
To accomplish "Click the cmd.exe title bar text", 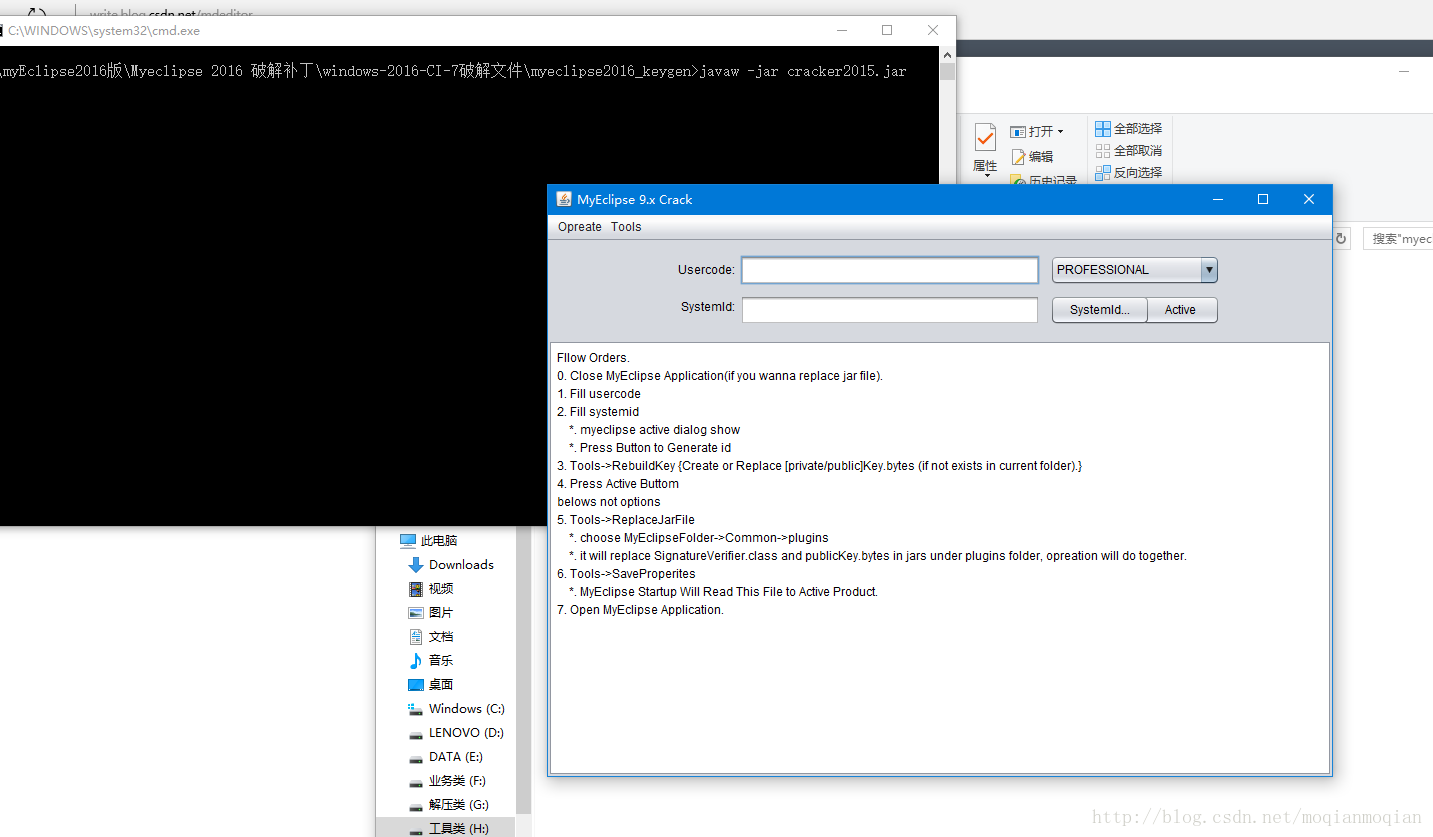I will 104,31.
